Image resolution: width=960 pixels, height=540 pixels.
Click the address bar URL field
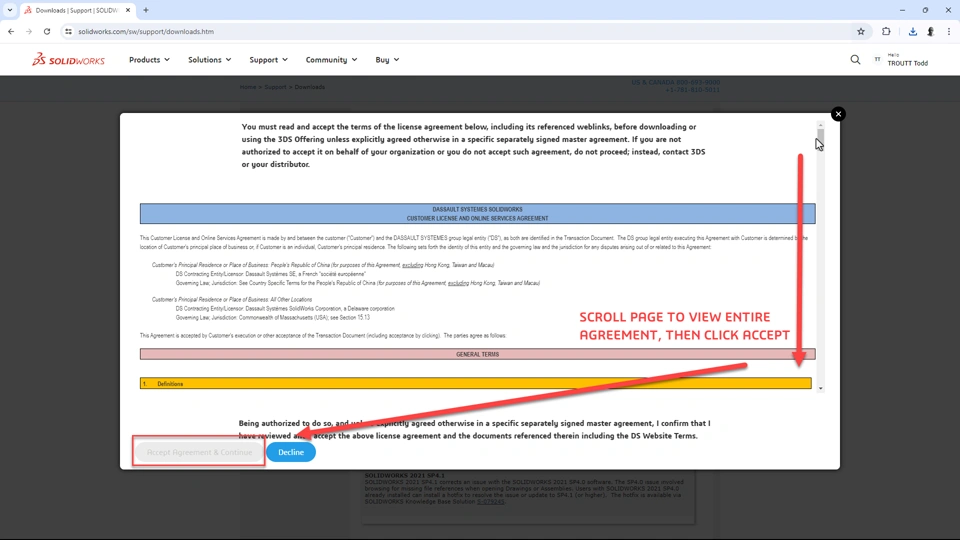pyautogui.click(x=459, y=31)
